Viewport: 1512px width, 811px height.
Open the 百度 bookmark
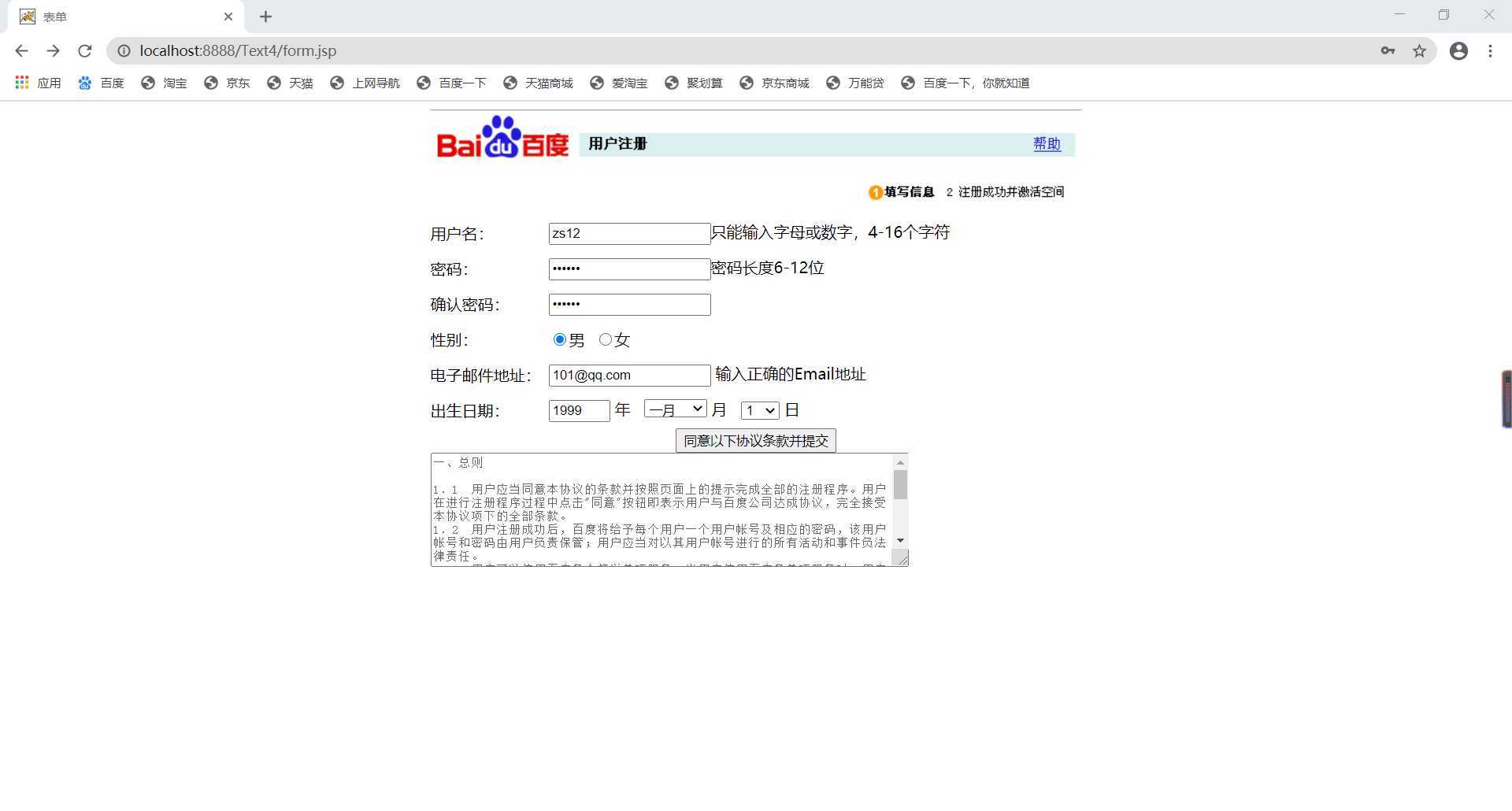tap(110, 83)
